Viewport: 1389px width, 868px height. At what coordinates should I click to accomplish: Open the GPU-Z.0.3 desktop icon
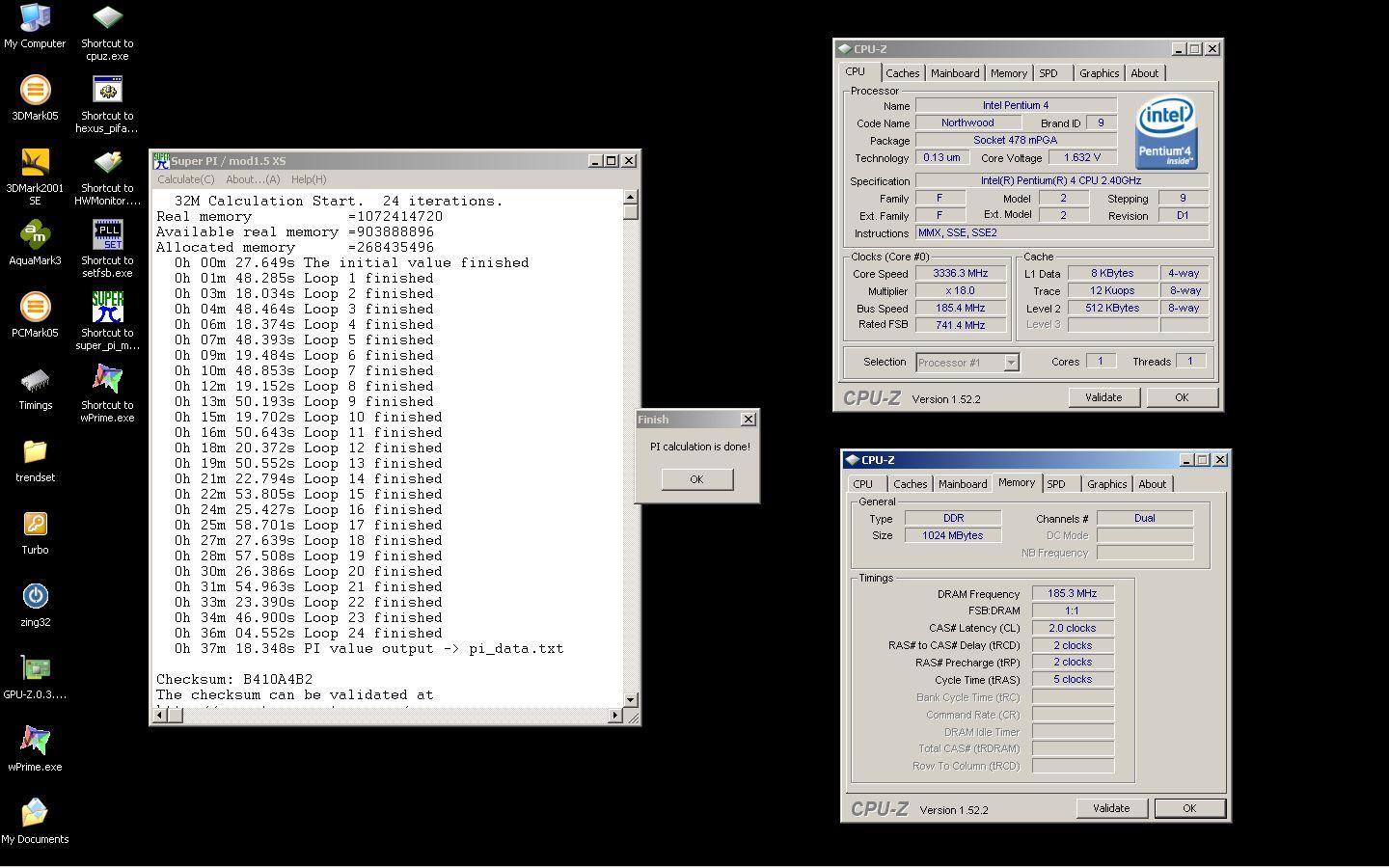pyautogui.click(x=35, y=668)
